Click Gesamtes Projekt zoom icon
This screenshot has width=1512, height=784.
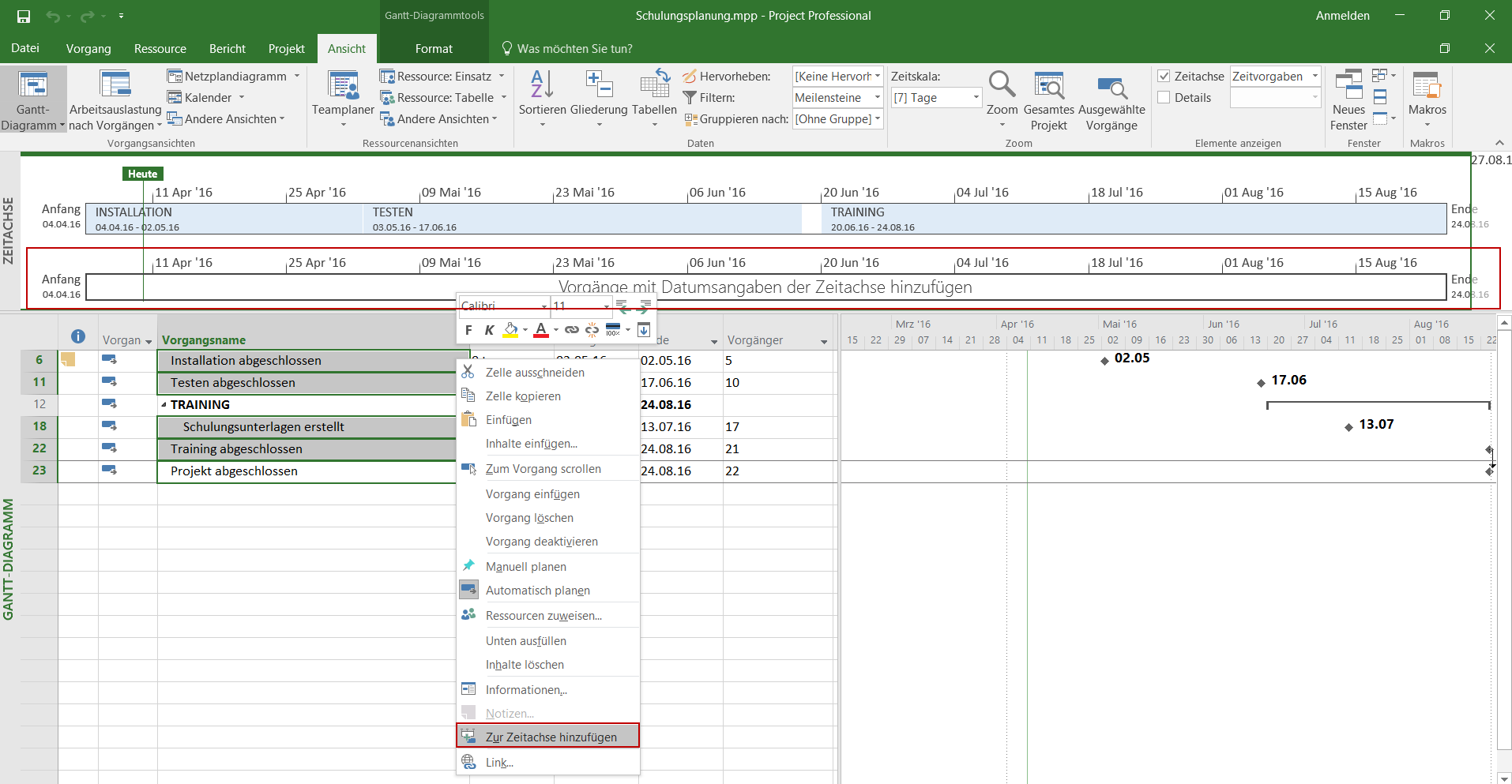click(1048, 85)
